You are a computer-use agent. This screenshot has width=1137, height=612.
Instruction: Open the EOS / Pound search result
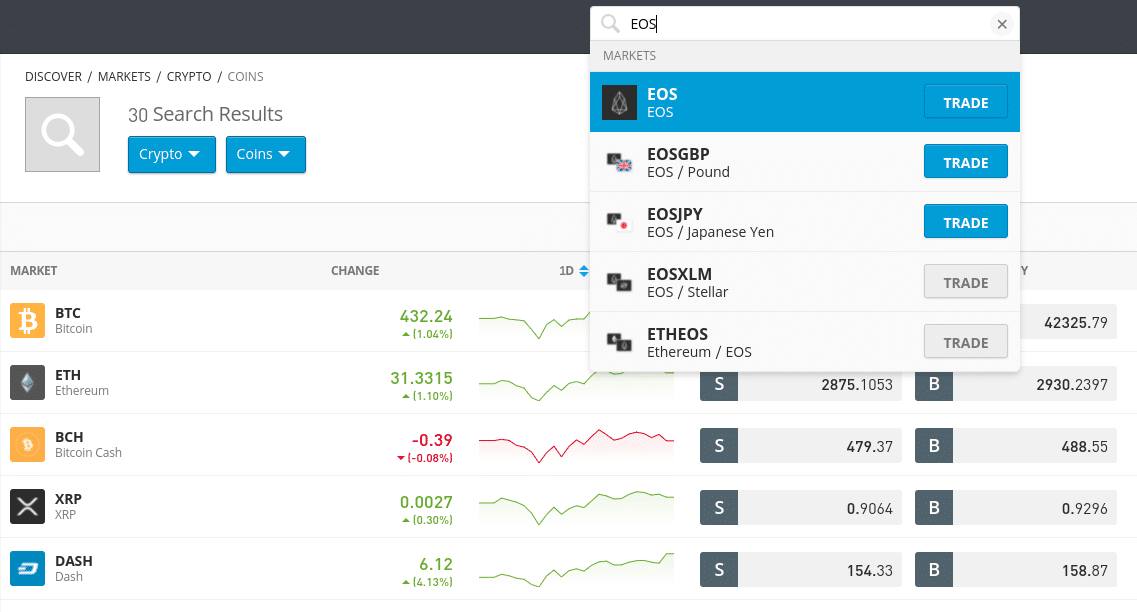click(x=805, y=162)
